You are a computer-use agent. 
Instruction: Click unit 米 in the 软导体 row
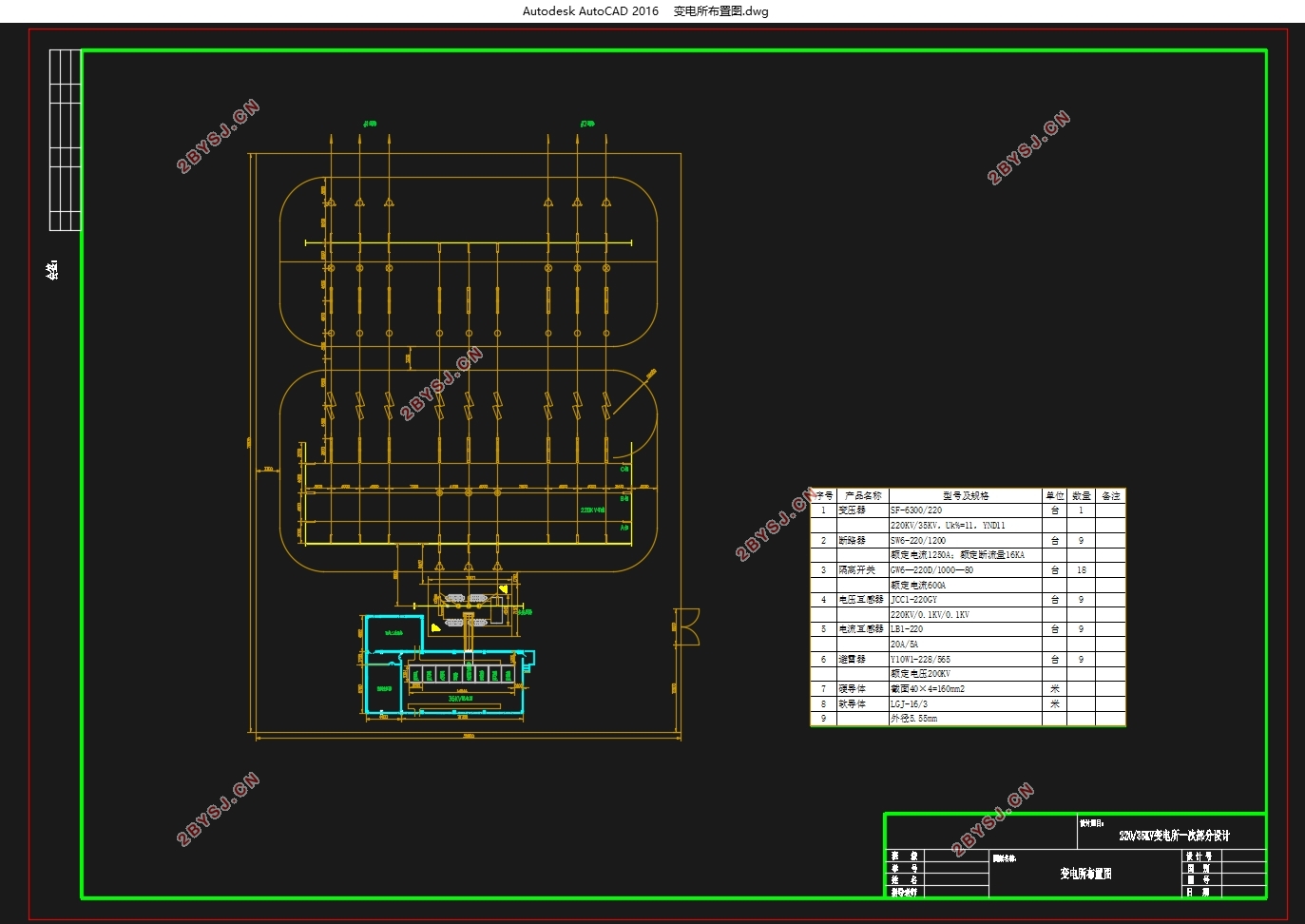pos(1055,704)
